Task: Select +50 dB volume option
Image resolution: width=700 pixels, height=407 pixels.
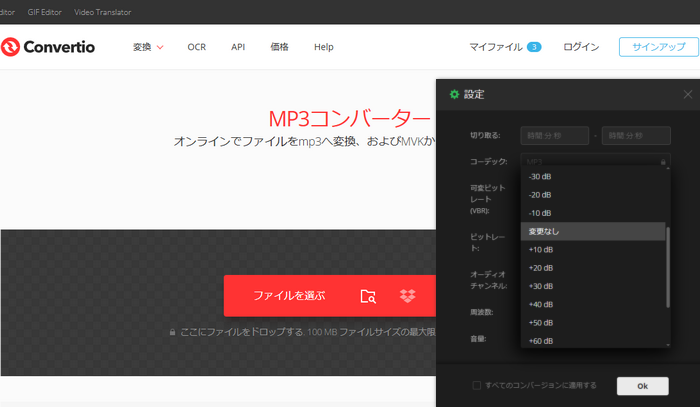Action: [593, 323]
